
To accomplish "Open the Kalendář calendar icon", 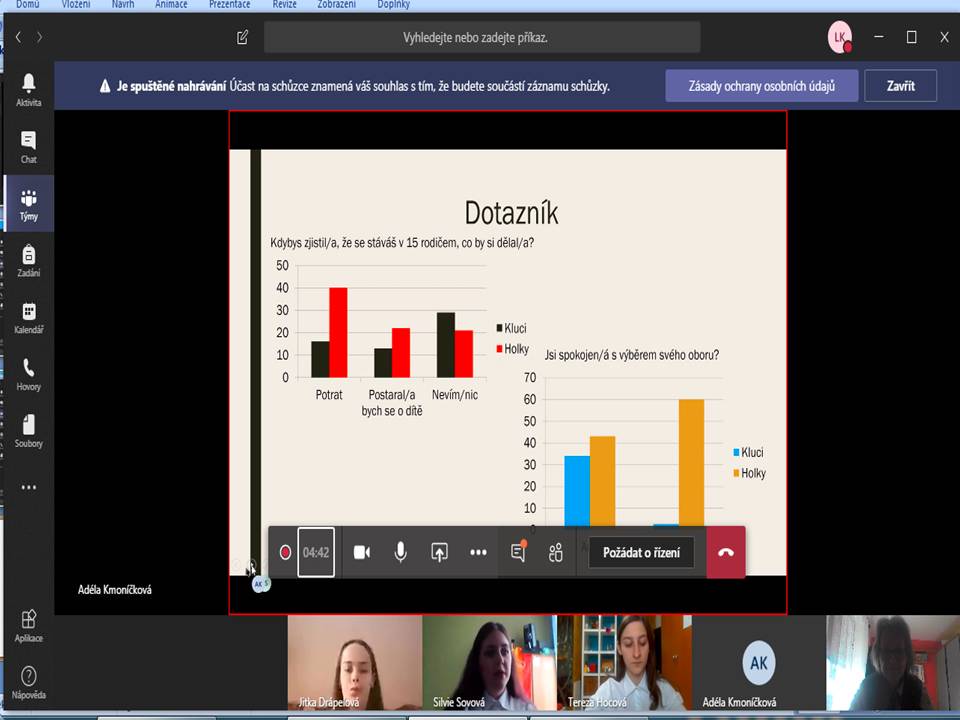I will pyautogui.click(x=28, y=317).
